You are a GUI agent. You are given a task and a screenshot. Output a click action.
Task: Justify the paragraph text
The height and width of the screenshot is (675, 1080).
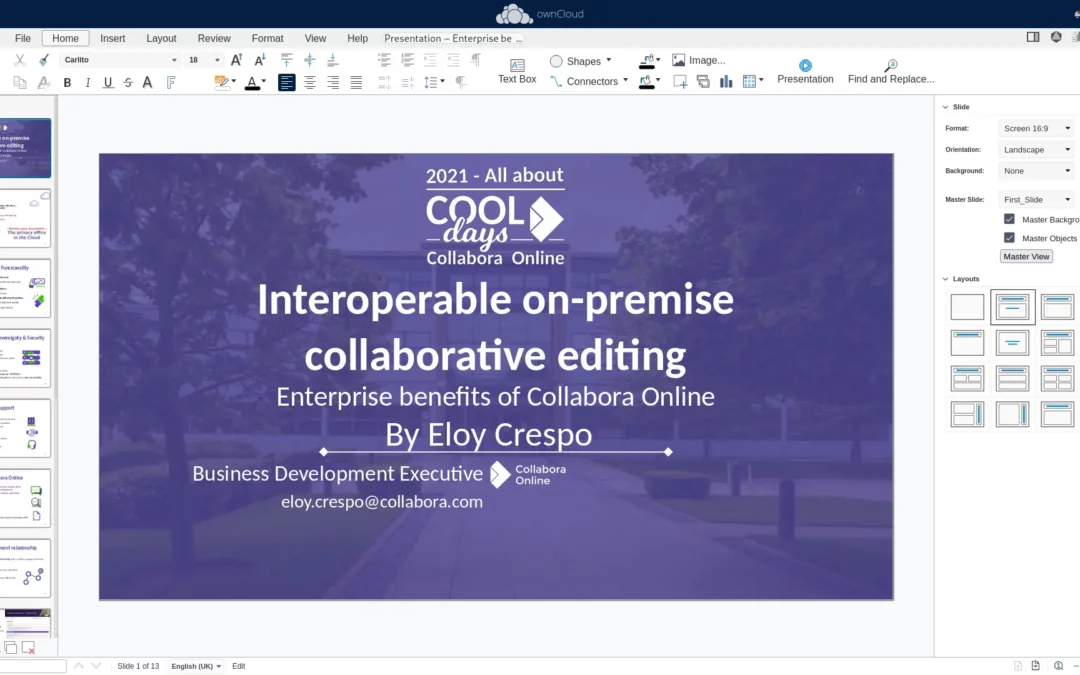356,83
